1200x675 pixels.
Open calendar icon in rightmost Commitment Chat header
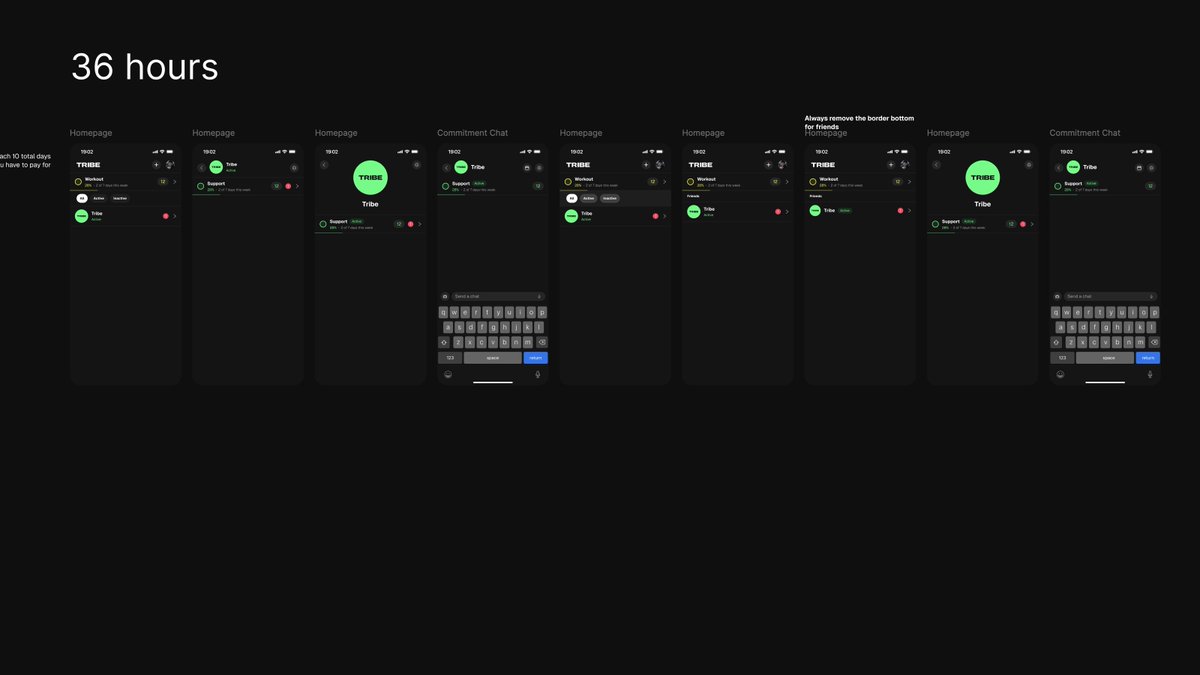[x=1140, y=168]
